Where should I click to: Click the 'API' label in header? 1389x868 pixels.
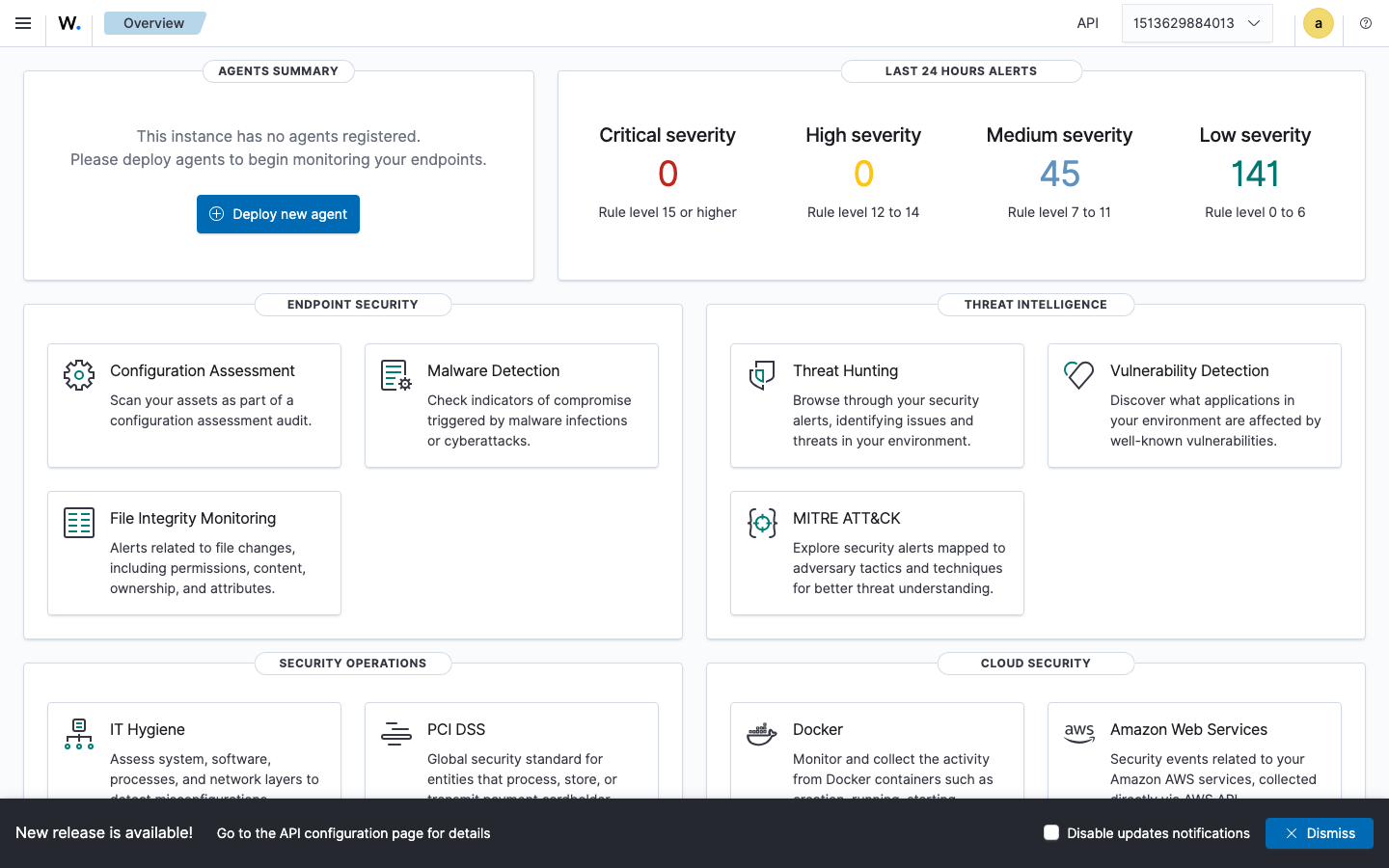click(1088, 23)
